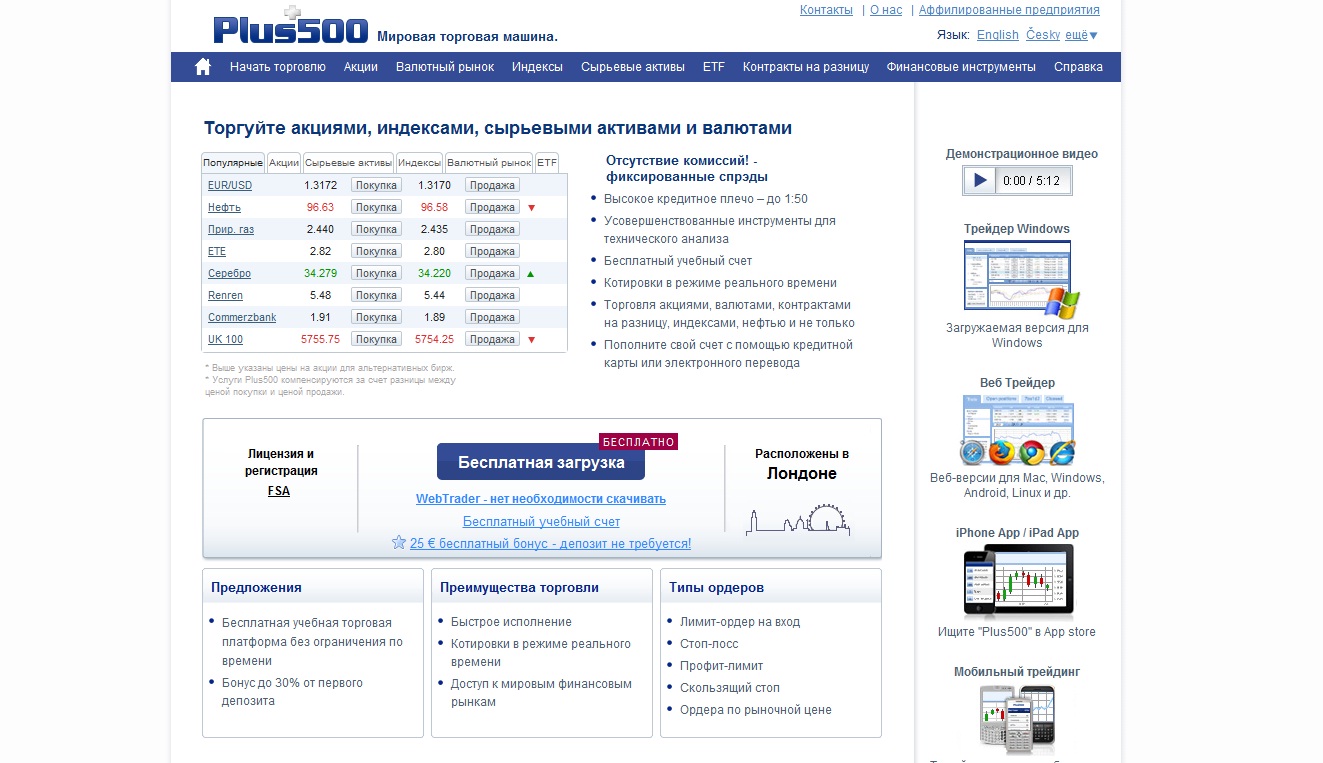Click 'Продажа' for EUR/USD
Screen dimensions: 1323x763
click(x=492, y=185)
